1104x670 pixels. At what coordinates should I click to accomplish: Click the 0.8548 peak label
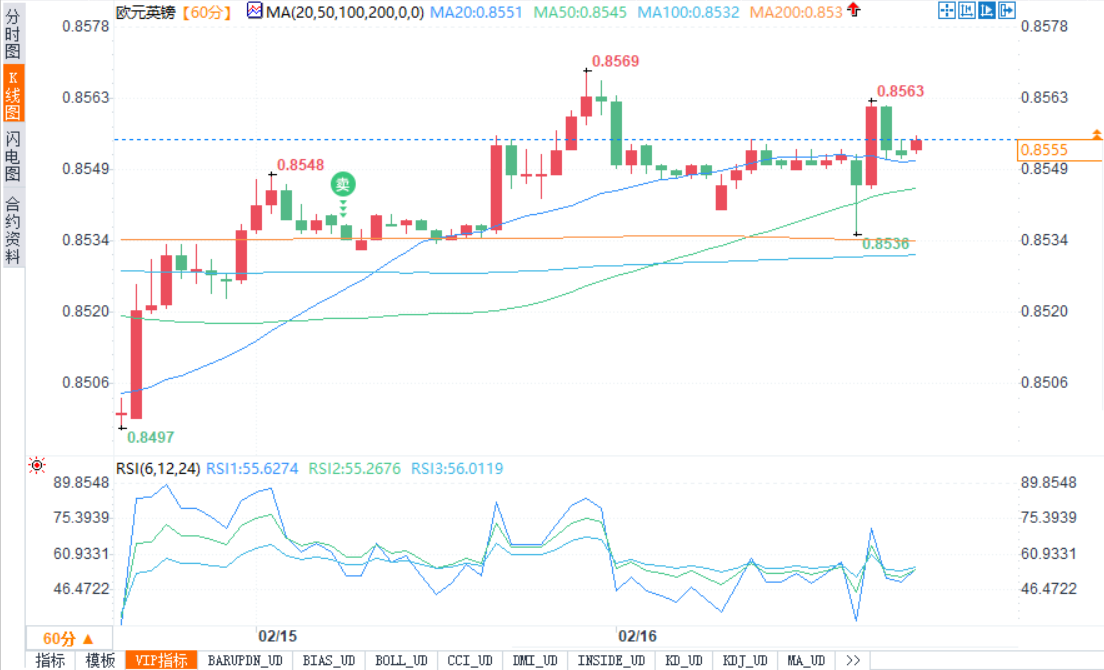[x=301, y=165]
